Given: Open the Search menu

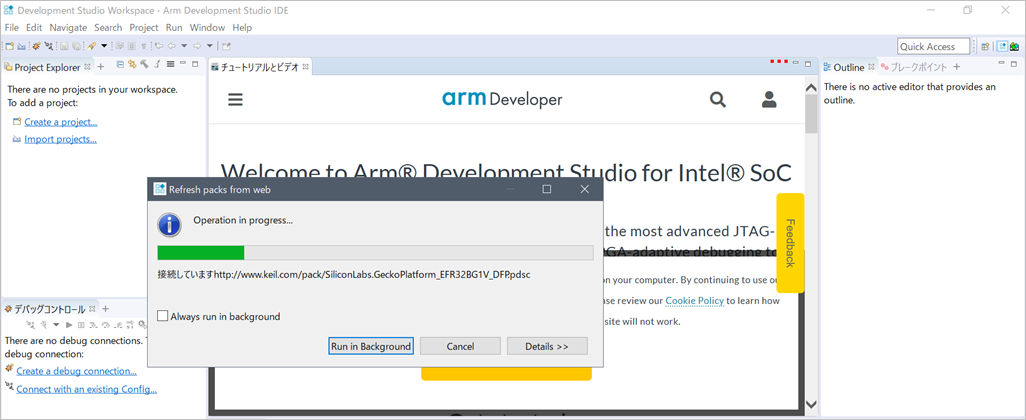Looking at the screenshot, I should coord(108,27).
